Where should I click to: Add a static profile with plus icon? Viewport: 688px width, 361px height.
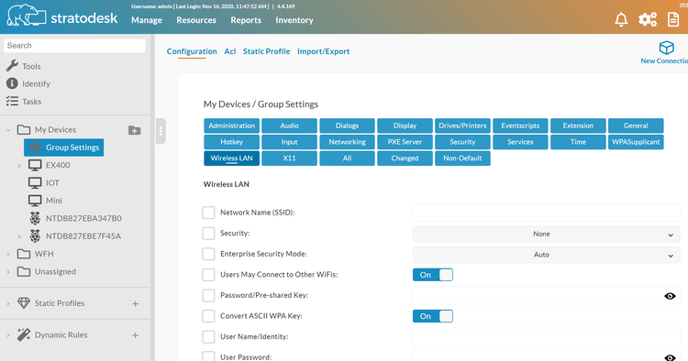(135, 304)
